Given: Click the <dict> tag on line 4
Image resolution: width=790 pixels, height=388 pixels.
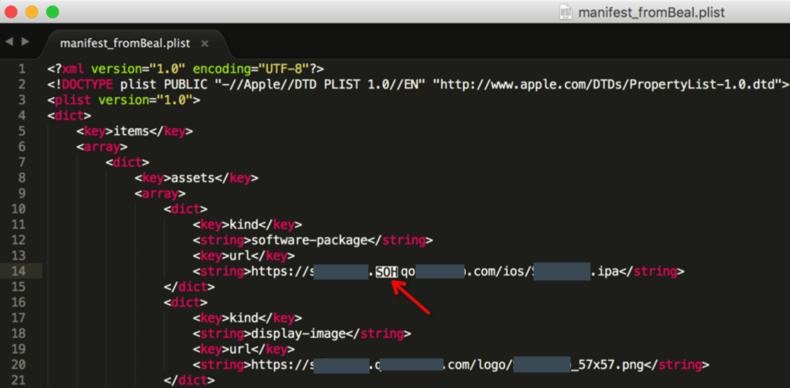Looking at the screenshot, I should coord(70,115).
